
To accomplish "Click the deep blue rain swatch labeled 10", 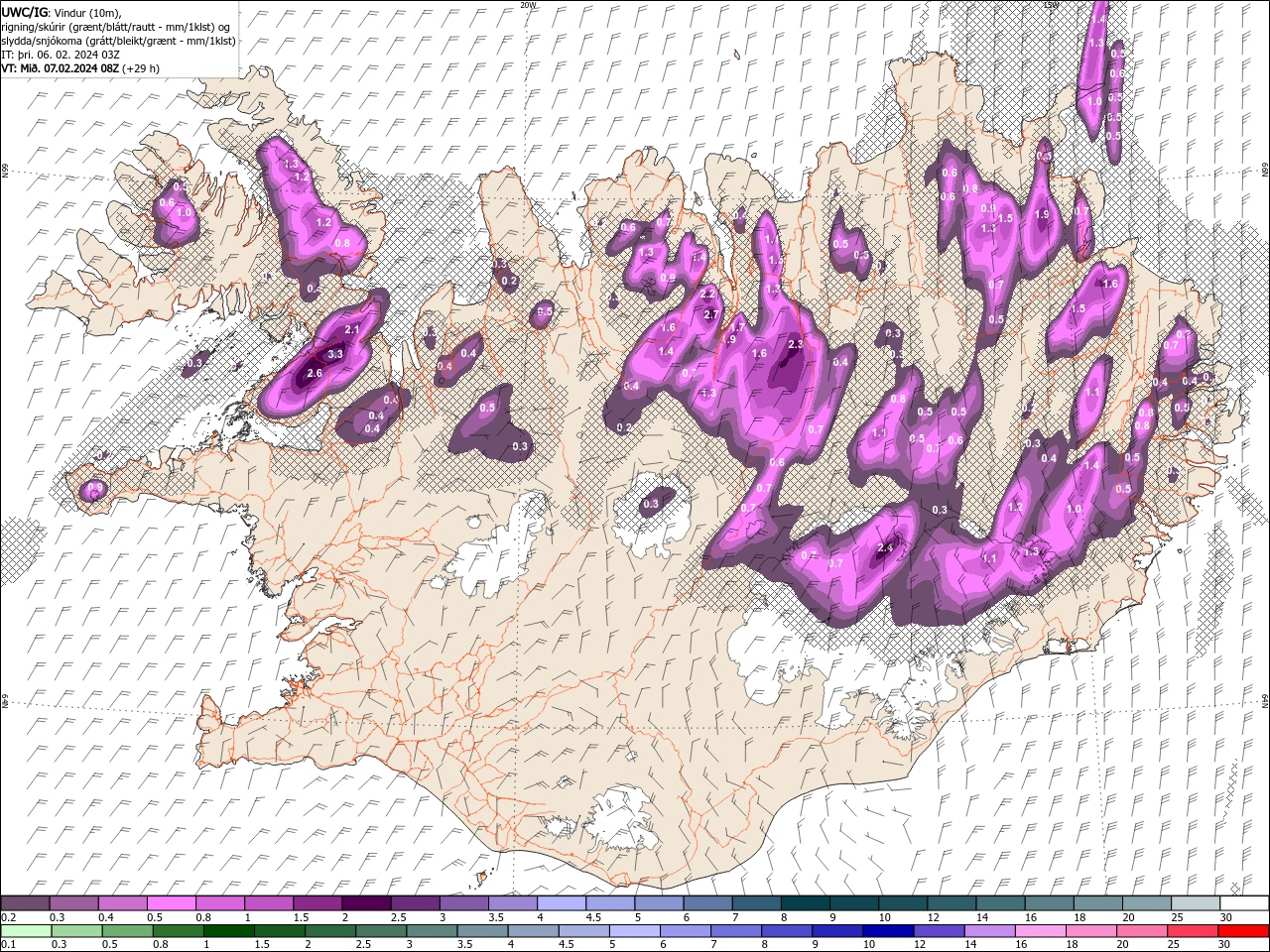I will pos(887,931).
